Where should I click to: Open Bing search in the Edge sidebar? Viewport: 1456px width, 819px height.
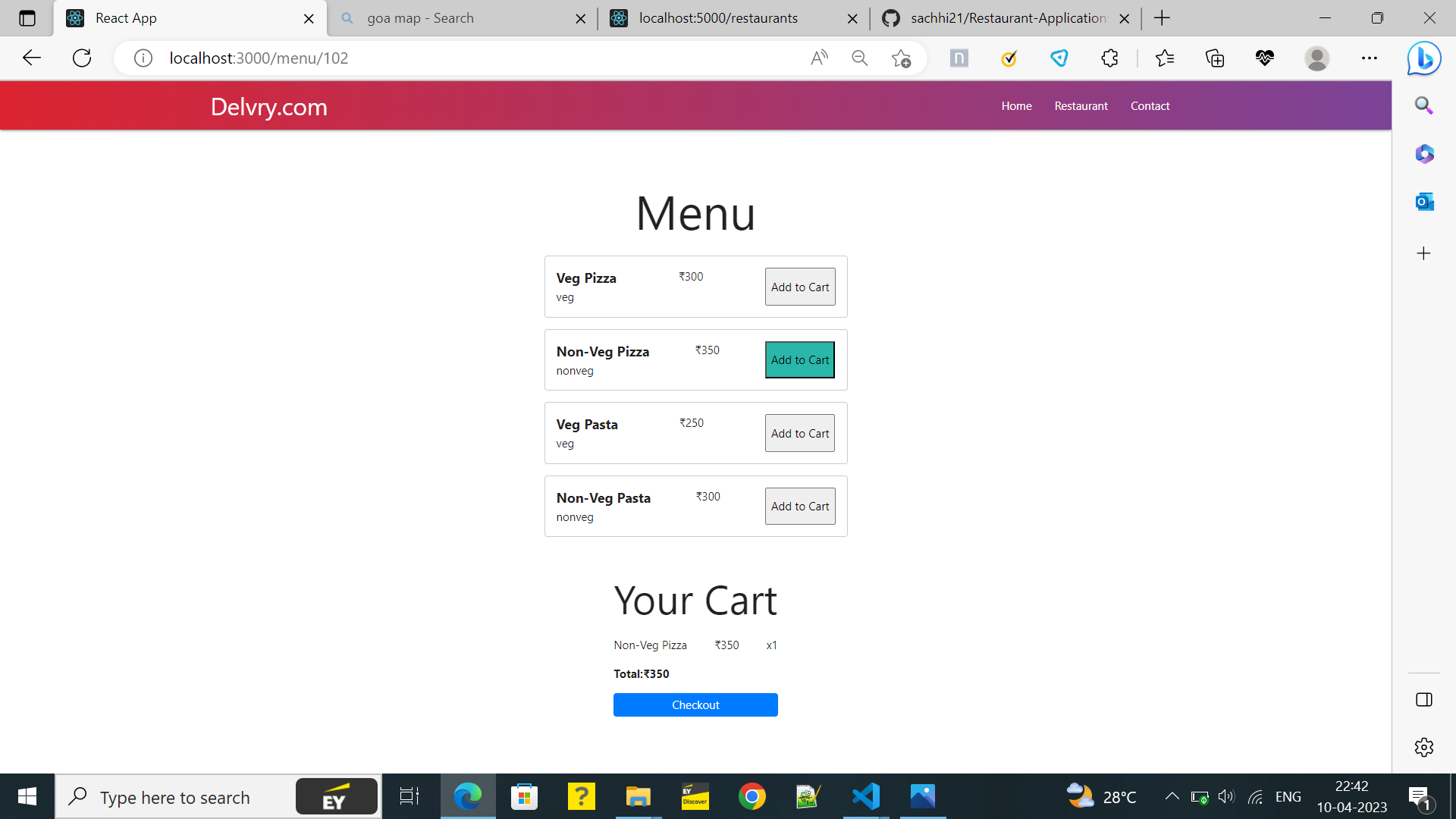coord(1424,105)
